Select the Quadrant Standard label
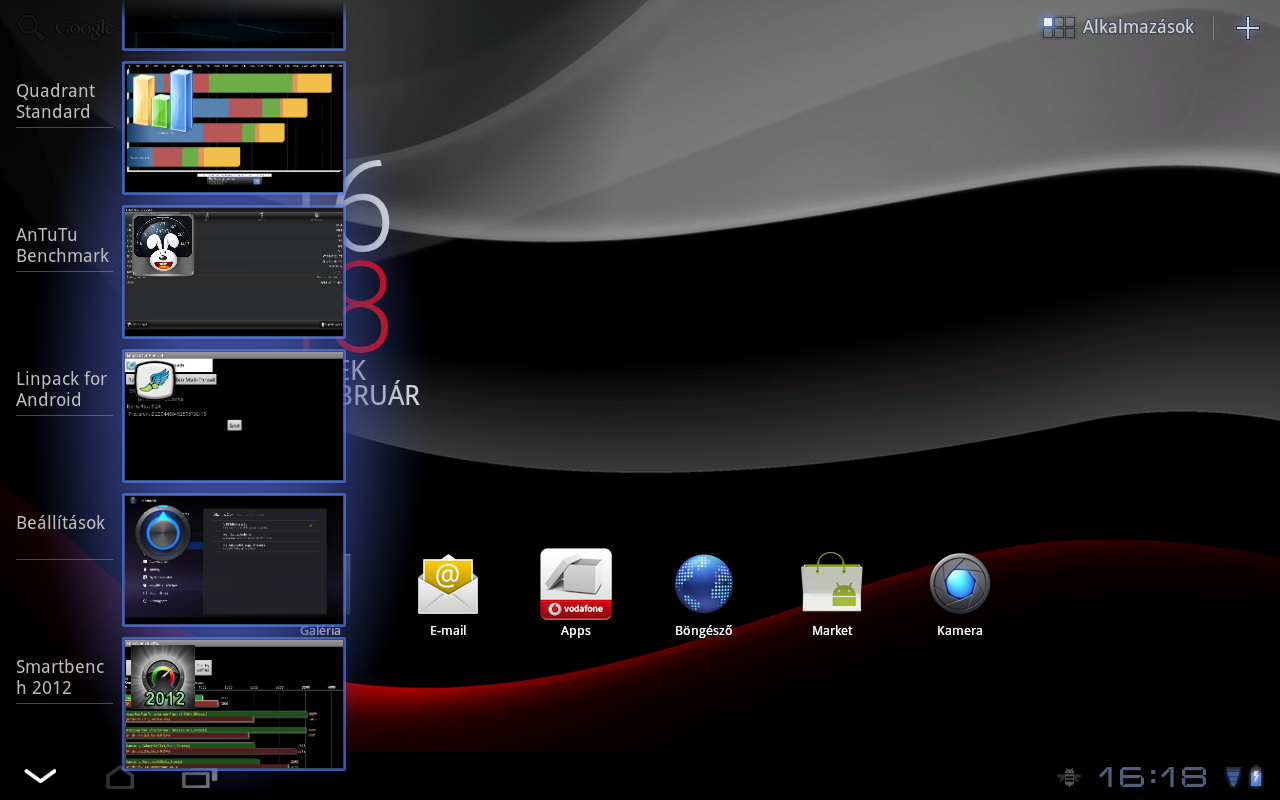1280x800 pixels. pos(54,101)
